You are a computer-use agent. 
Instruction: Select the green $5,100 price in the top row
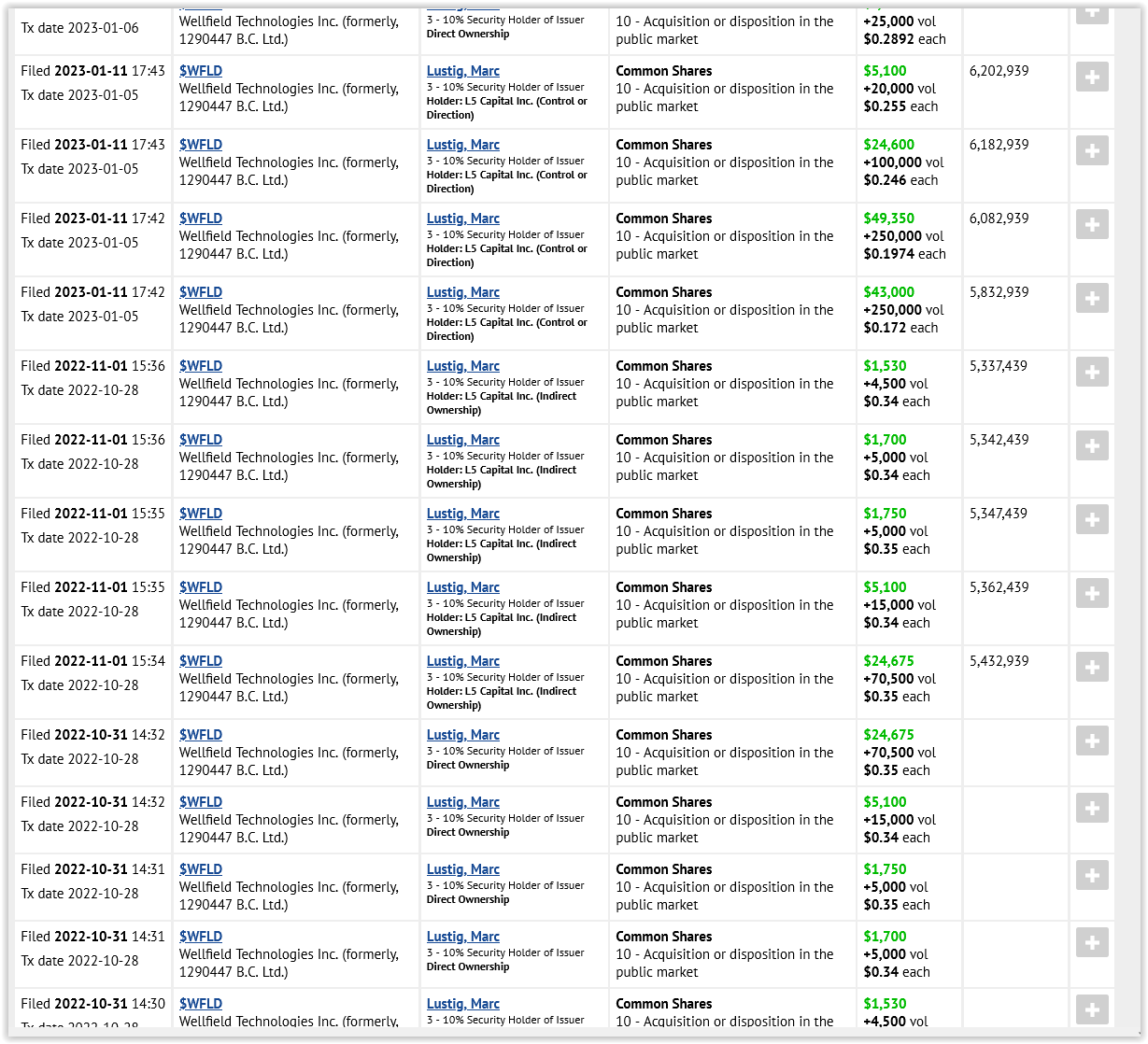[x=885, y=71]
